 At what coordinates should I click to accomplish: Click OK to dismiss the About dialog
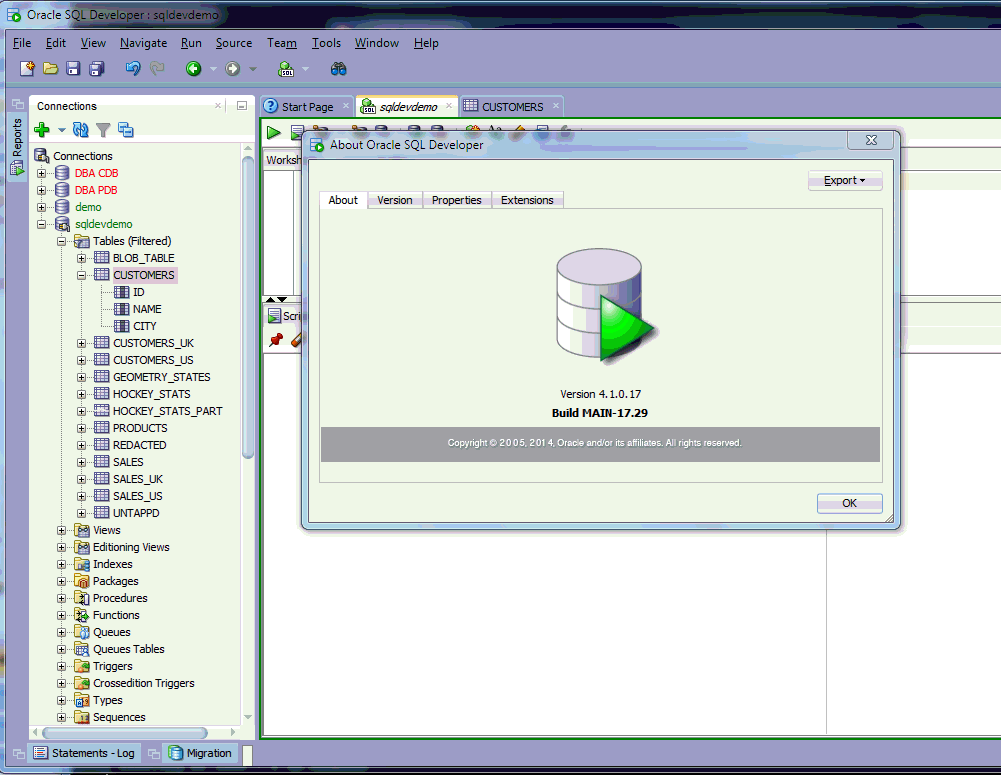click(848, 503)
